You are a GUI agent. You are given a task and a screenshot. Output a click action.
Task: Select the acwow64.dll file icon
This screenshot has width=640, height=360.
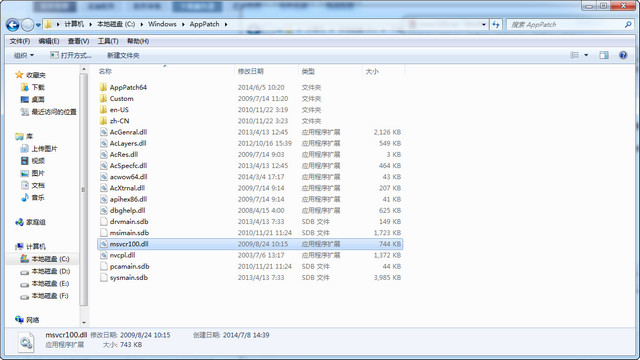(x=104, y=177)
